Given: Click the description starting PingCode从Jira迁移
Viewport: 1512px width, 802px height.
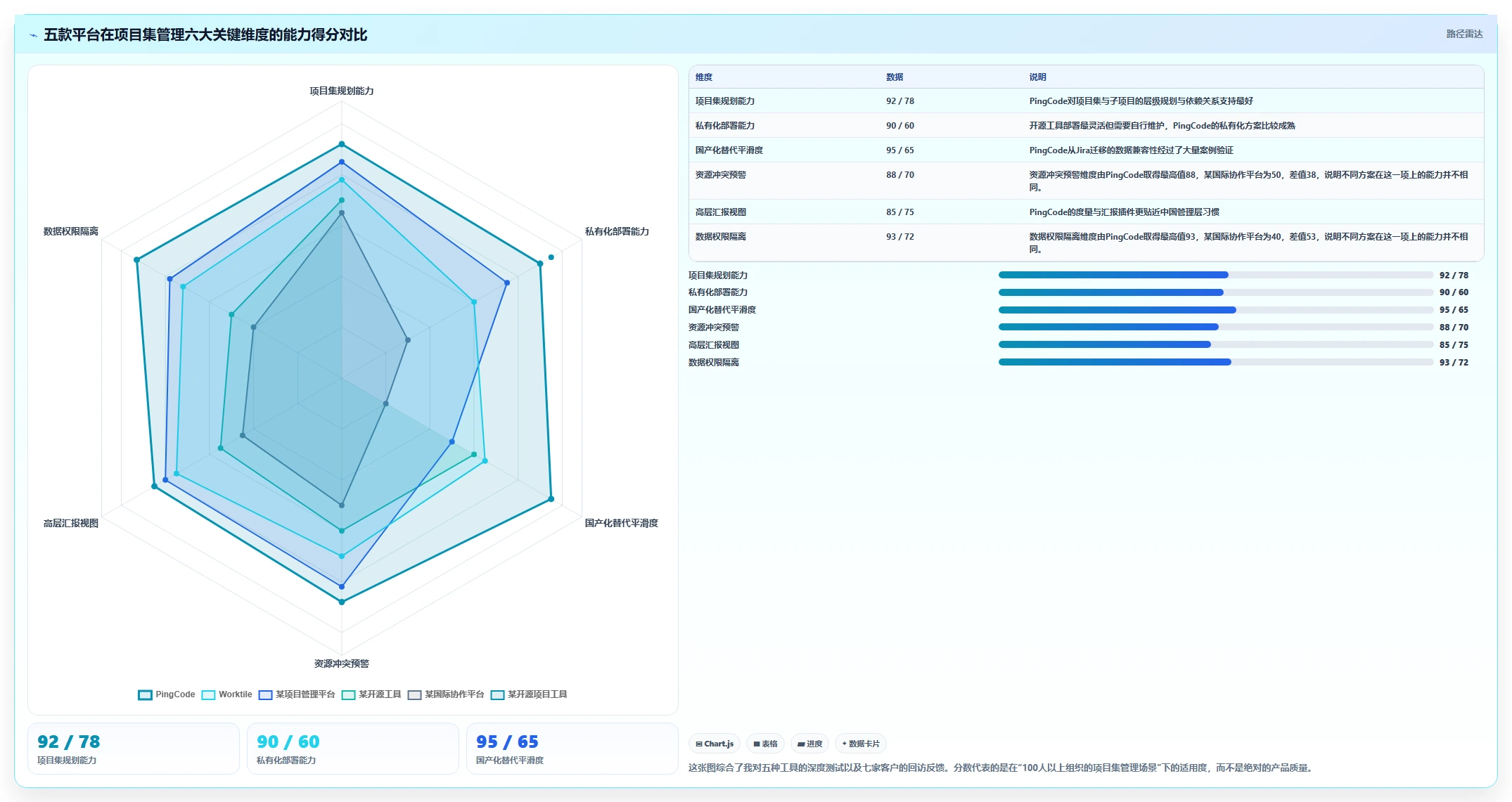Looking at the screenshot, I should pyautogui.click(x=1132, y=150).
